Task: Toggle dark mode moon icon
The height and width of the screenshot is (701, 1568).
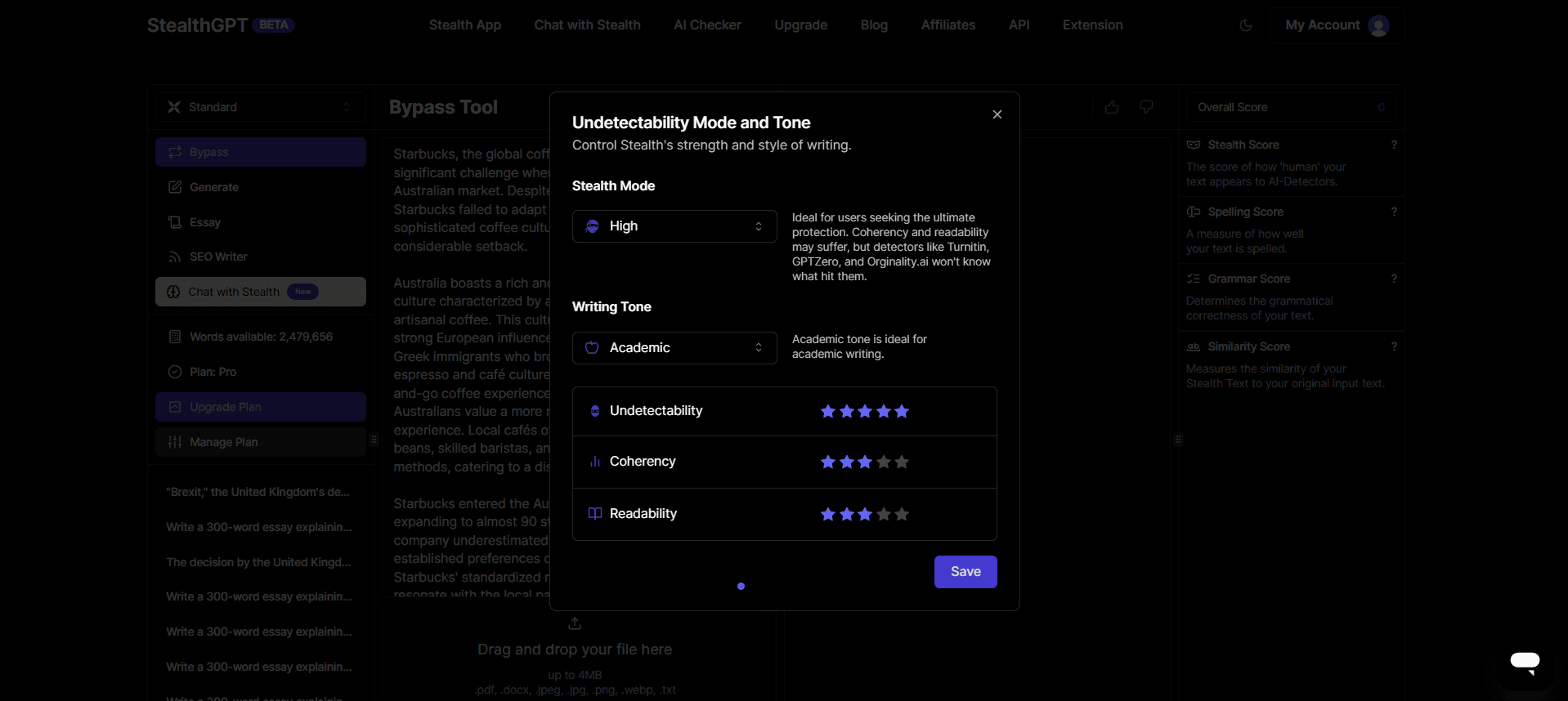Action: 1245,25
